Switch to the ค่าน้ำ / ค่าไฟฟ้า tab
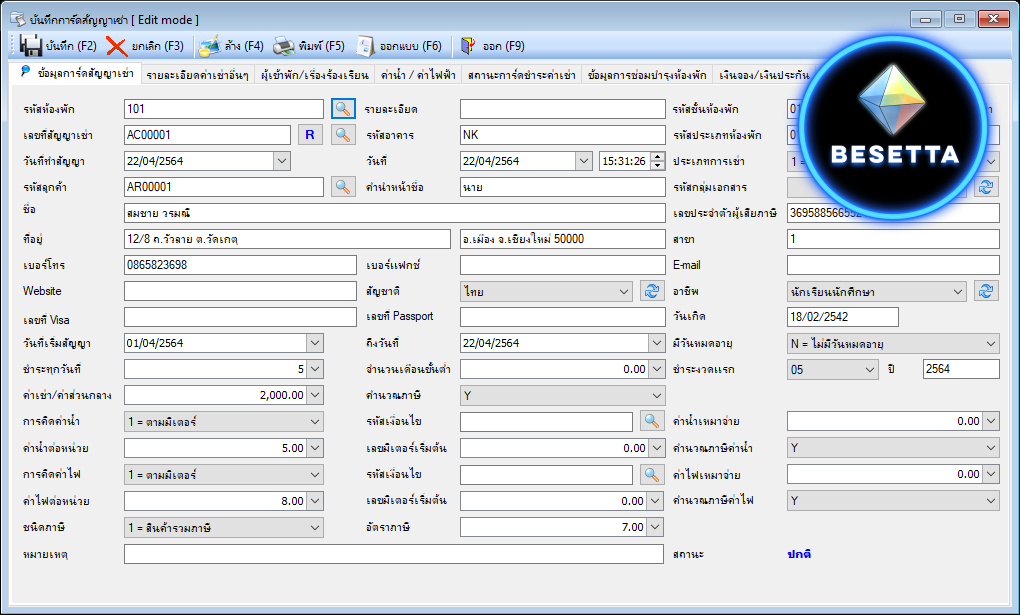The height and width of the screenshot is (615, 1020). point(417,75)
